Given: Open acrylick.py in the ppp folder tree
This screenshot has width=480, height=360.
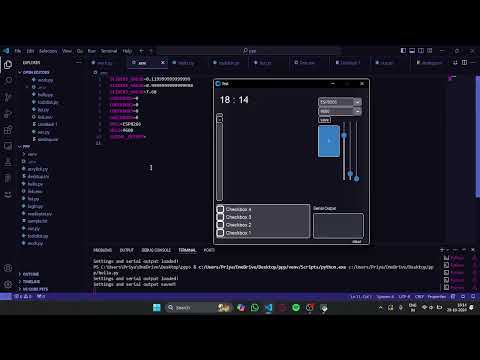Looking at the screenshot, I should [x=38, y=169].
